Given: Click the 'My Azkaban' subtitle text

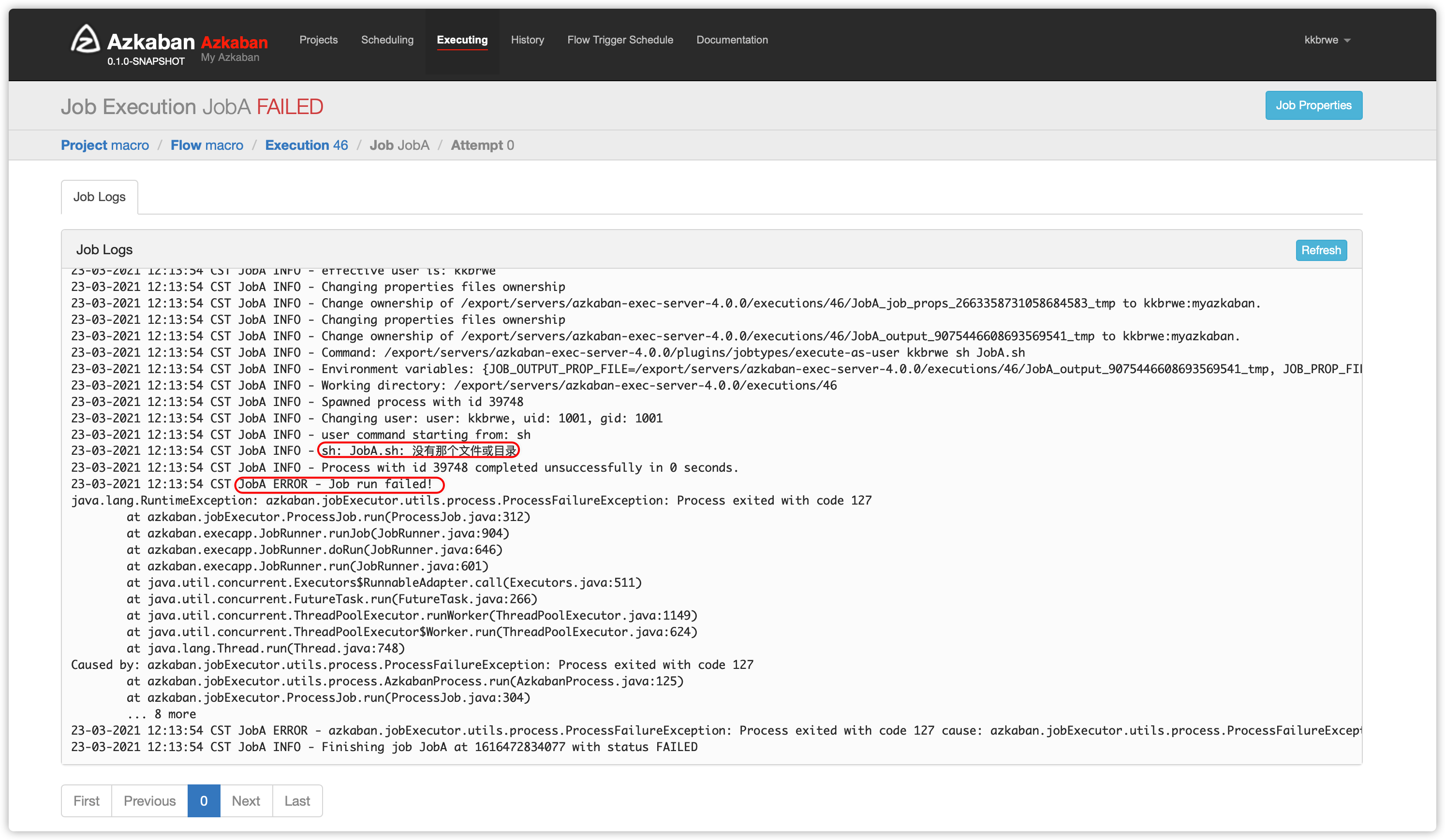Looking at the screenshot, I should 230,58.
